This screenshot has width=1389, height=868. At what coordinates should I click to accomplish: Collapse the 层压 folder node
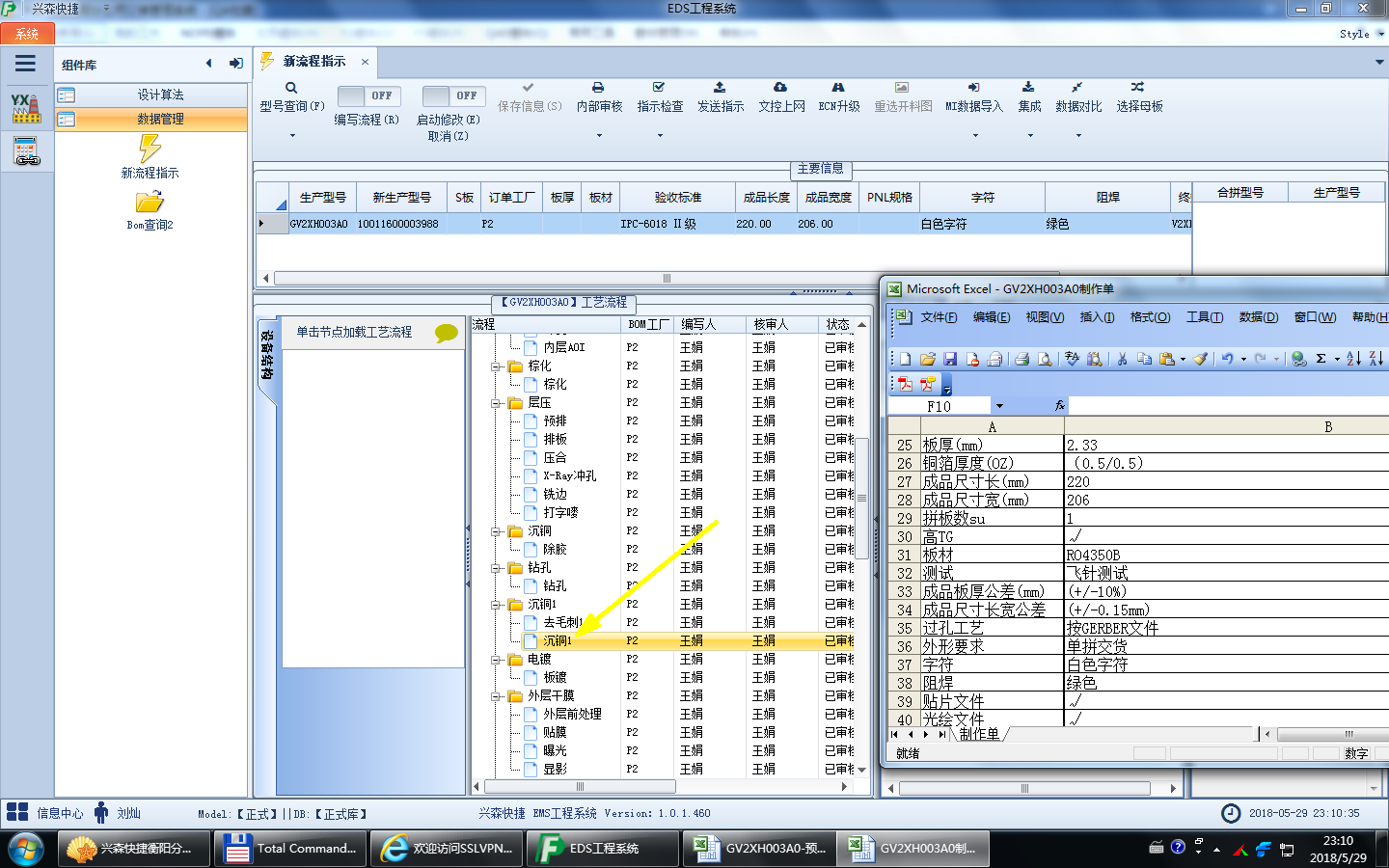tap(496, 403)
